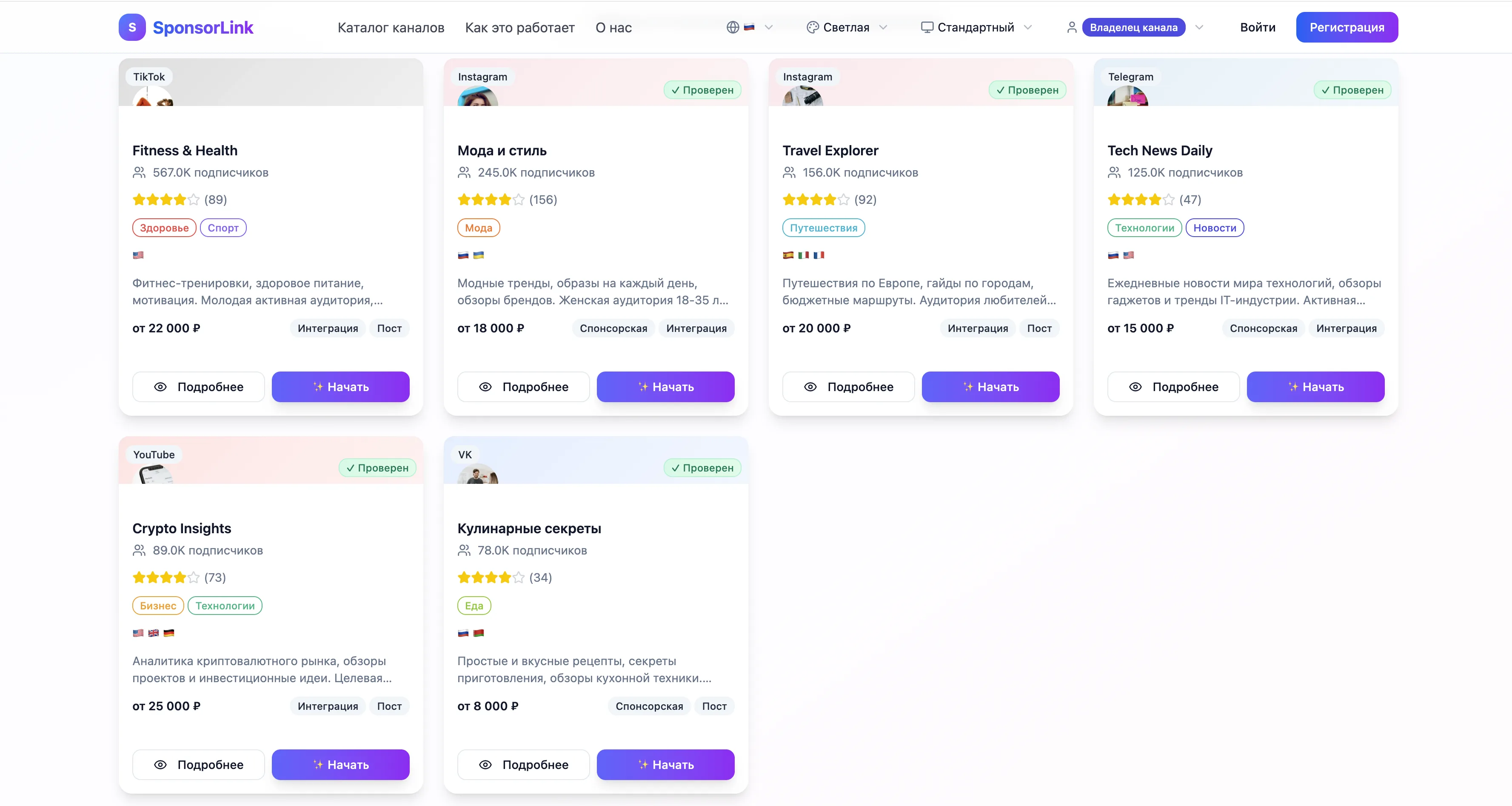The image size is (1512, 806).
Task: Click the Travel Explorer country flags
Action: (803, 255)
